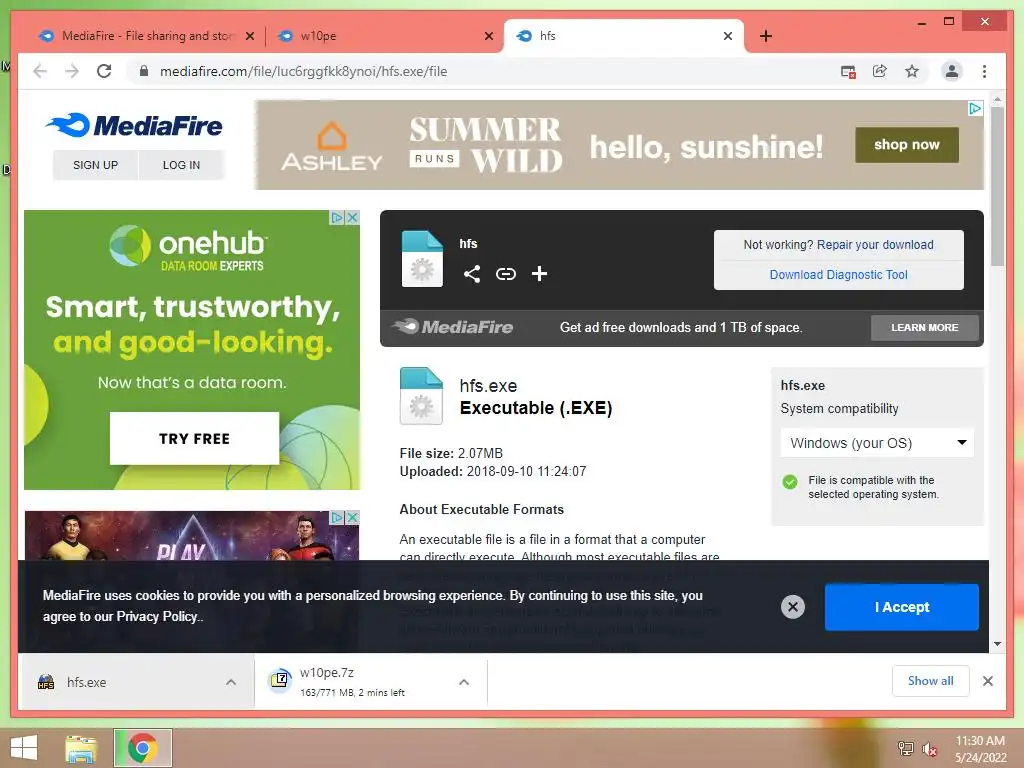Click the LOG IN button
This screenshot has height=768, width=1024.
[182, 165]
